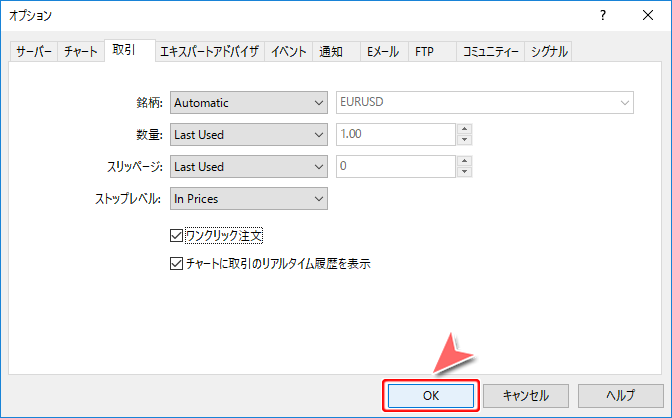Go to the 通知 tab

click(336, 52)
